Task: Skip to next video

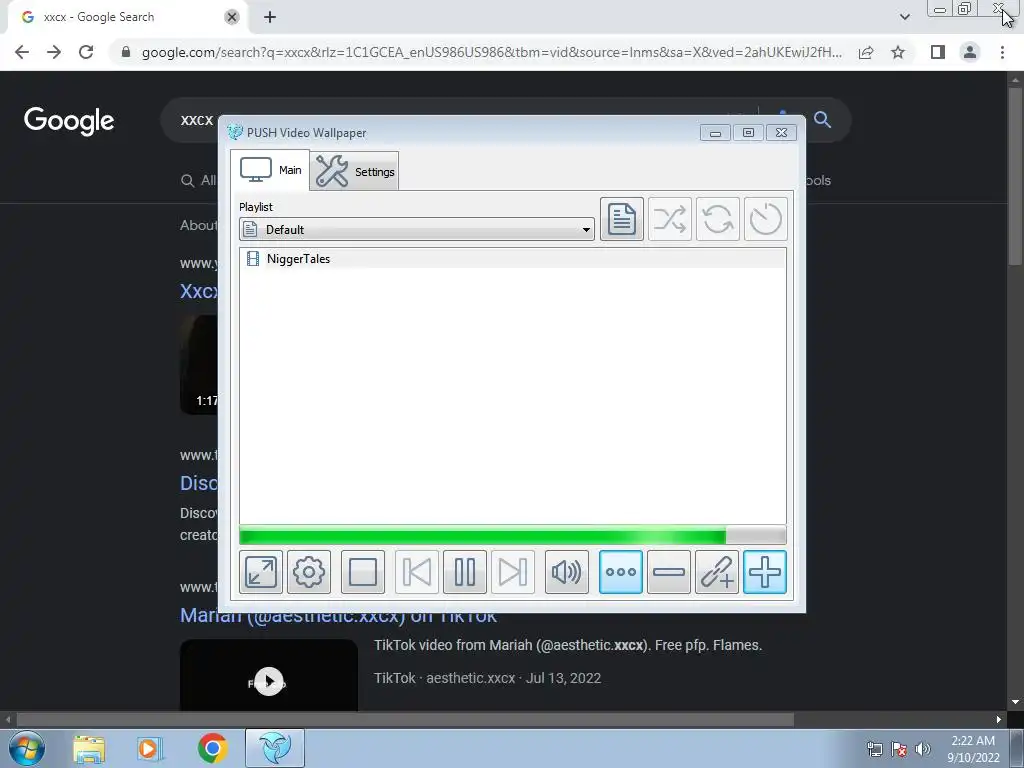Action: 513,572
